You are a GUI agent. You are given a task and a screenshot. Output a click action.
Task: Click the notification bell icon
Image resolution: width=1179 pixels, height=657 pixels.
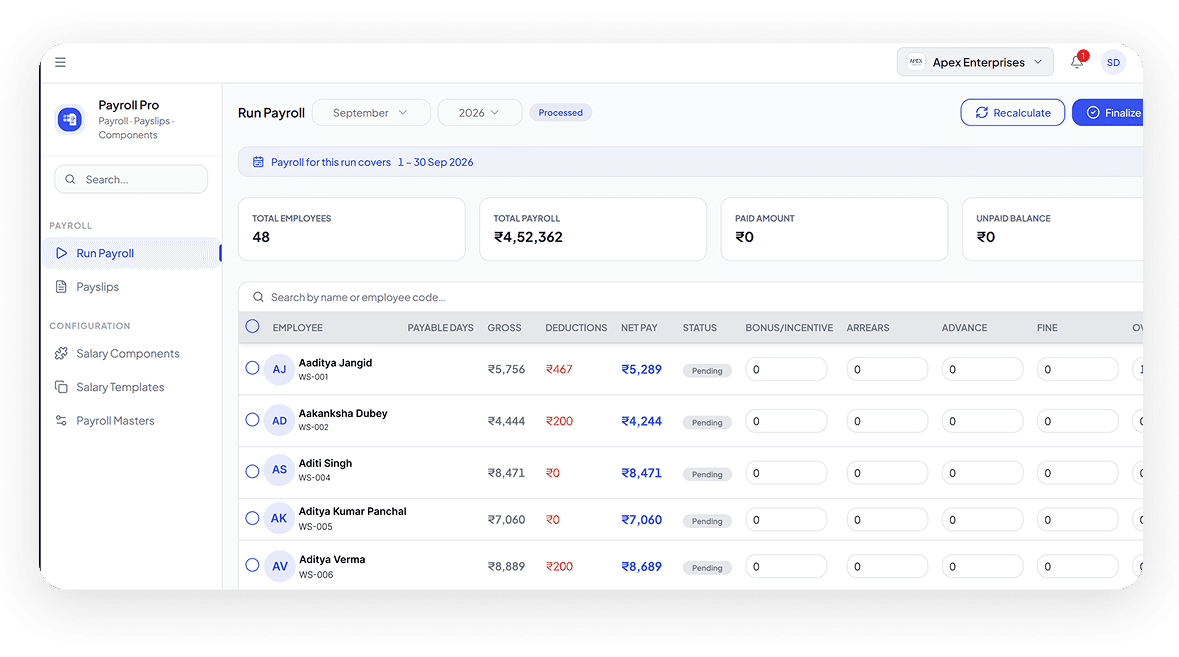click(1077, 62)
